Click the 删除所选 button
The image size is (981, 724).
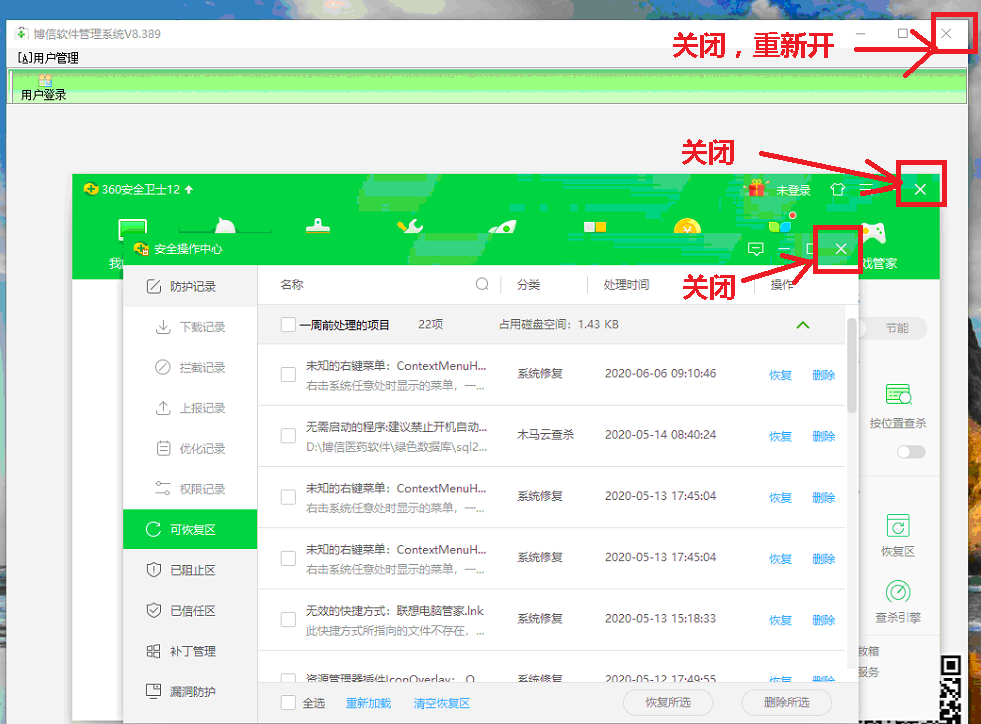click(786, 702)
